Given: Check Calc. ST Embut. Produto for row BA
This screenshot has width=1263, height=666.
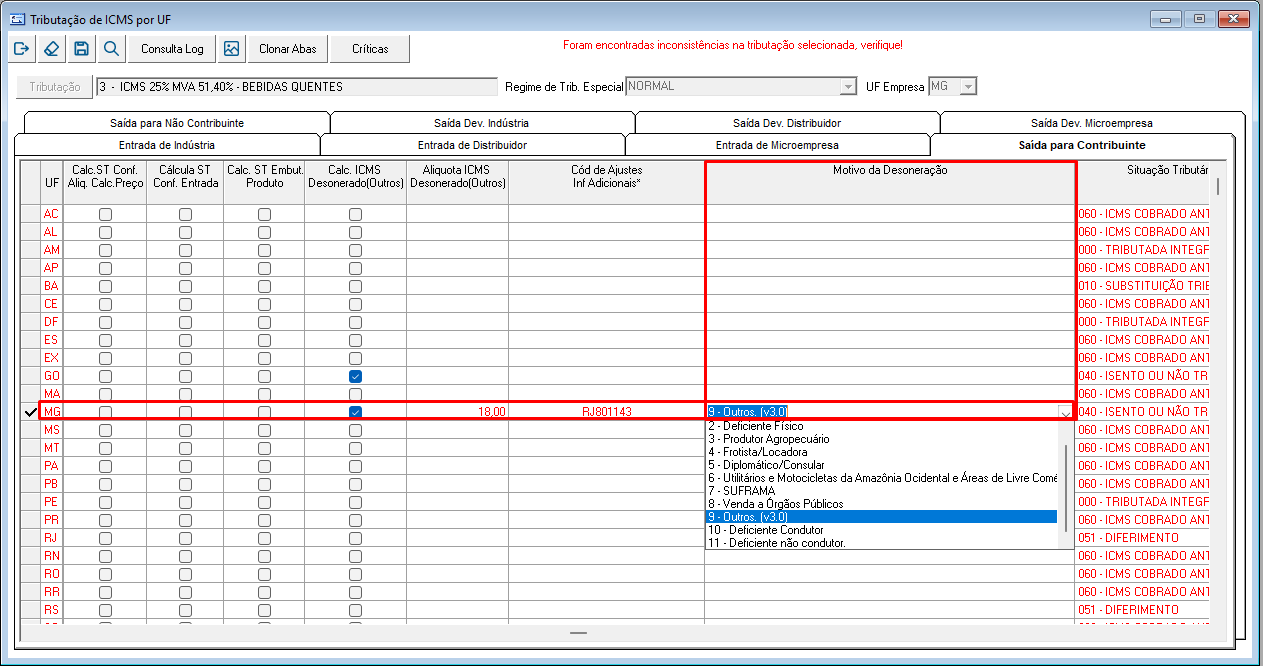Looking at the screenshot, I should pos(264,286).
